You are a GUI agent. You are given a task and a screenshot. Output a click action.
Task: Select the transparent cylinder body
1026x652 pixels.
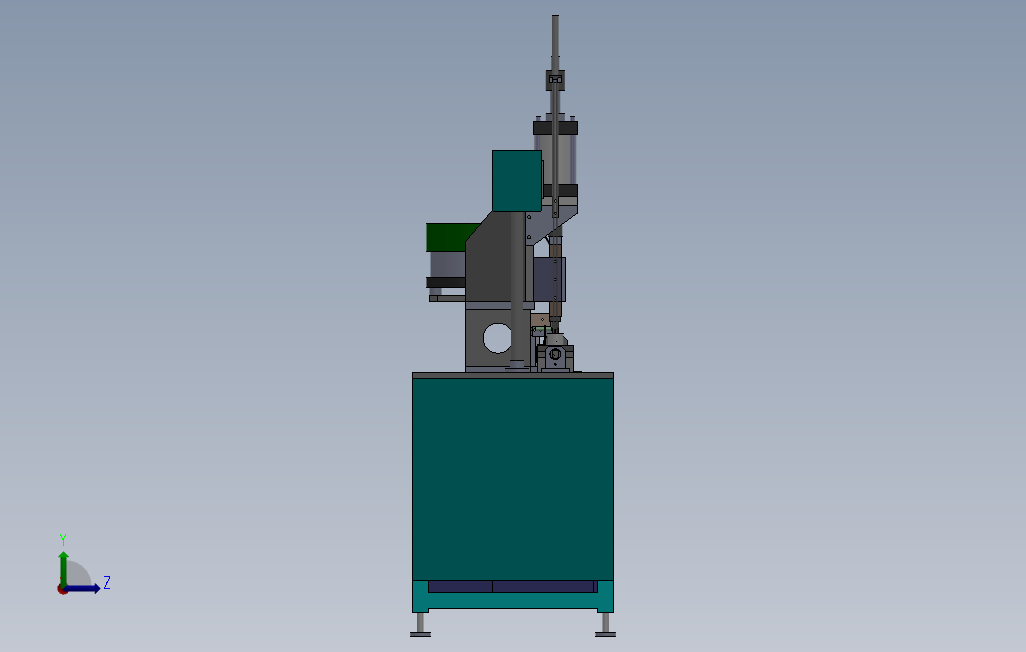(x=556, y=159)
